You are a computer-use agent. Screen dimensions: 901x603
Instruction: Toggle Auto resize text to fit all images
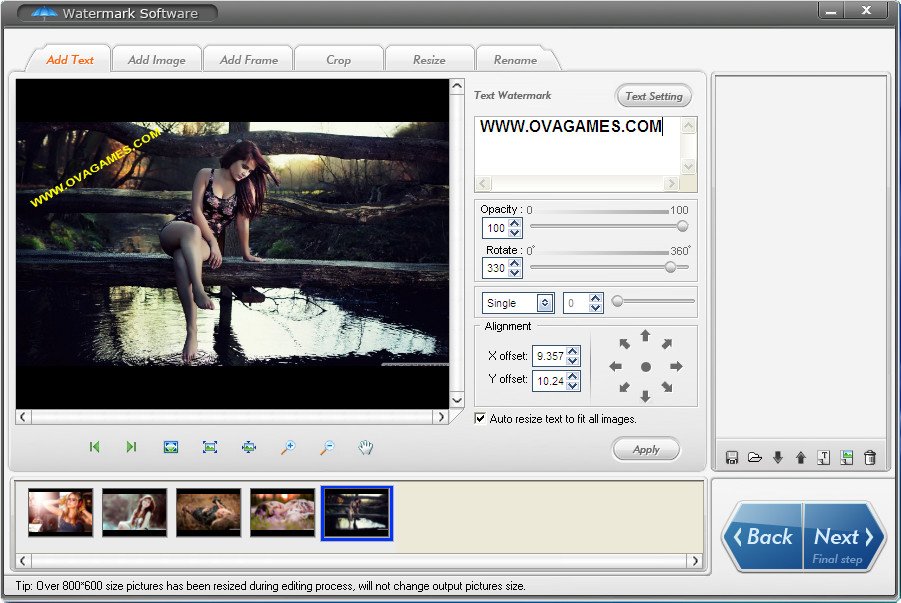[x=480, y=418]
